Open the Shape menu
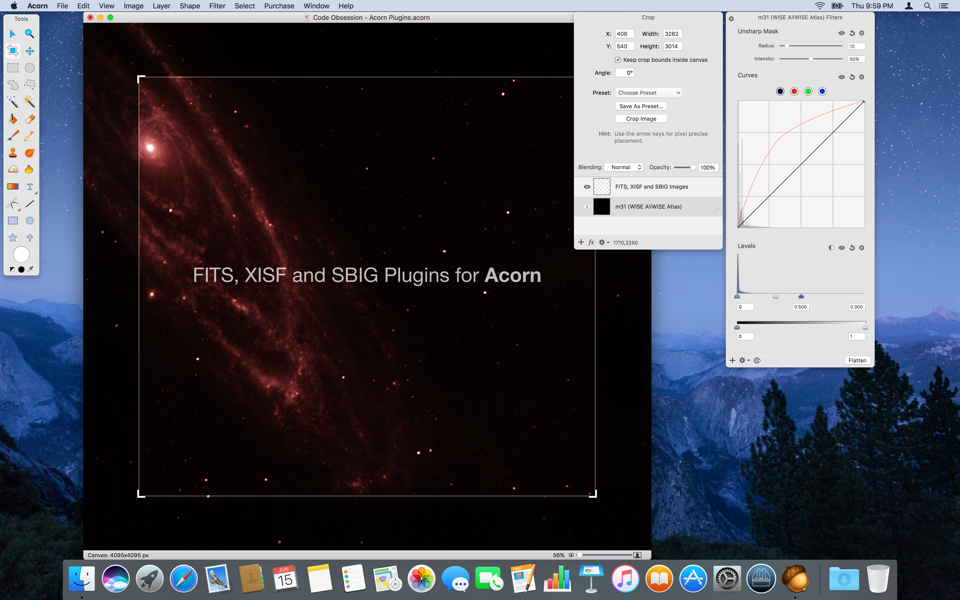The image size is (960, 600). [190, 6]
